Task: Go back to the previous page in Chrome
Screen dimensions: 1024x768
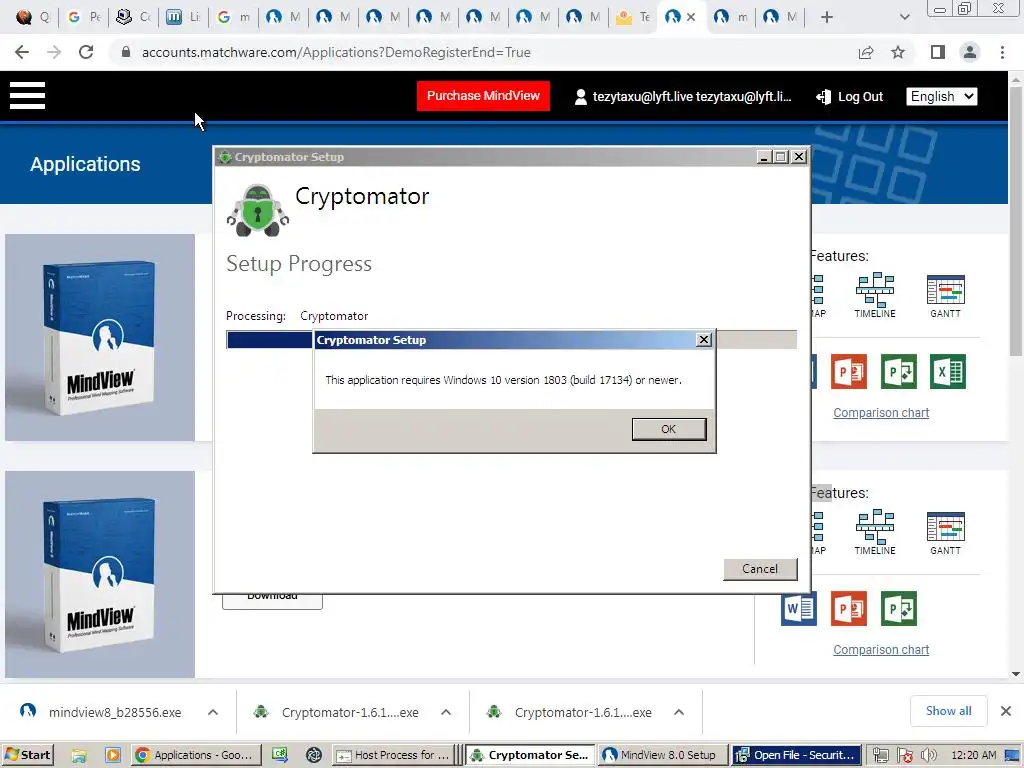Action: (22, 52)
